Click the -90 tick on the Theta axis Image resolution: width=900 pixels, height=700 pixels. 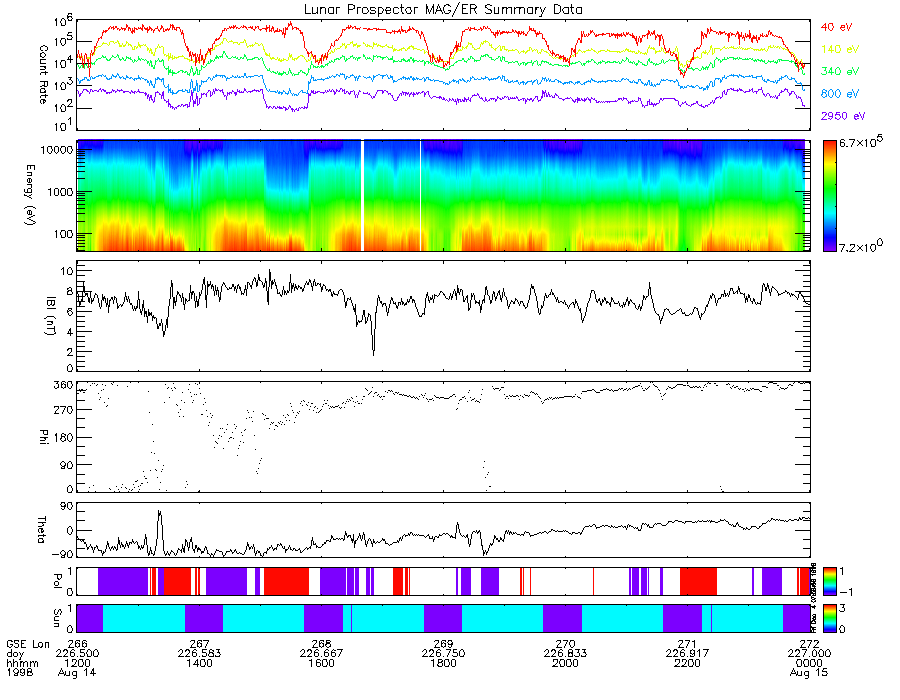[62, 554]
